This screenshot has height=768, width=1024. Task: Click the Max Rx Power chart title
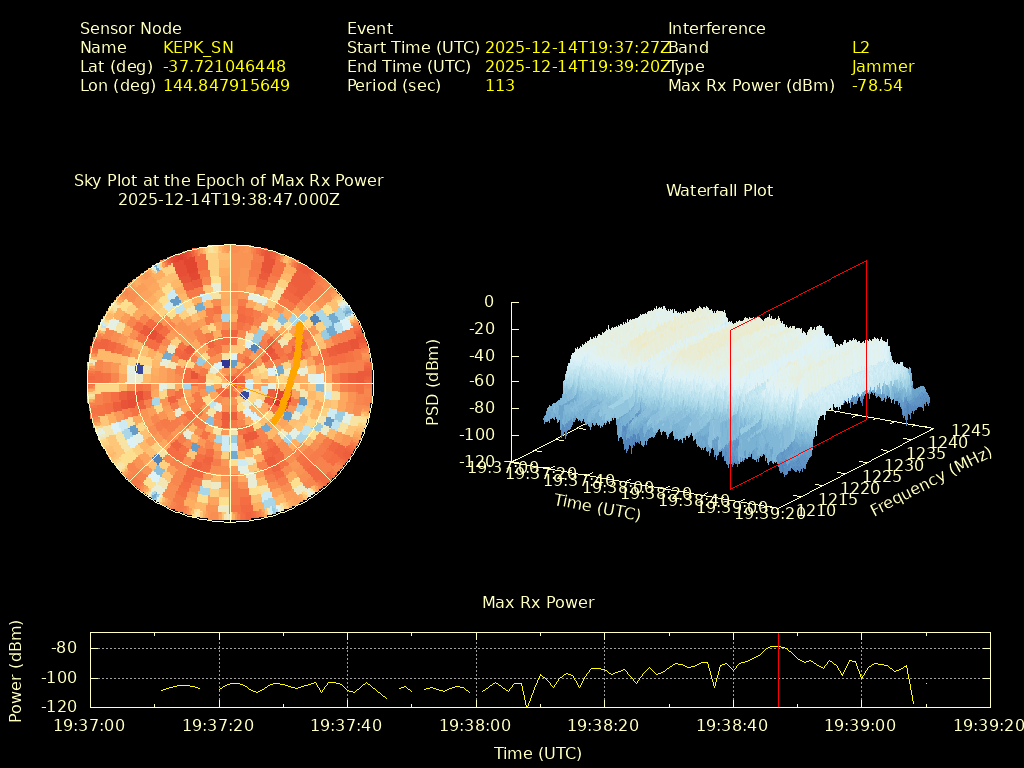538,603
